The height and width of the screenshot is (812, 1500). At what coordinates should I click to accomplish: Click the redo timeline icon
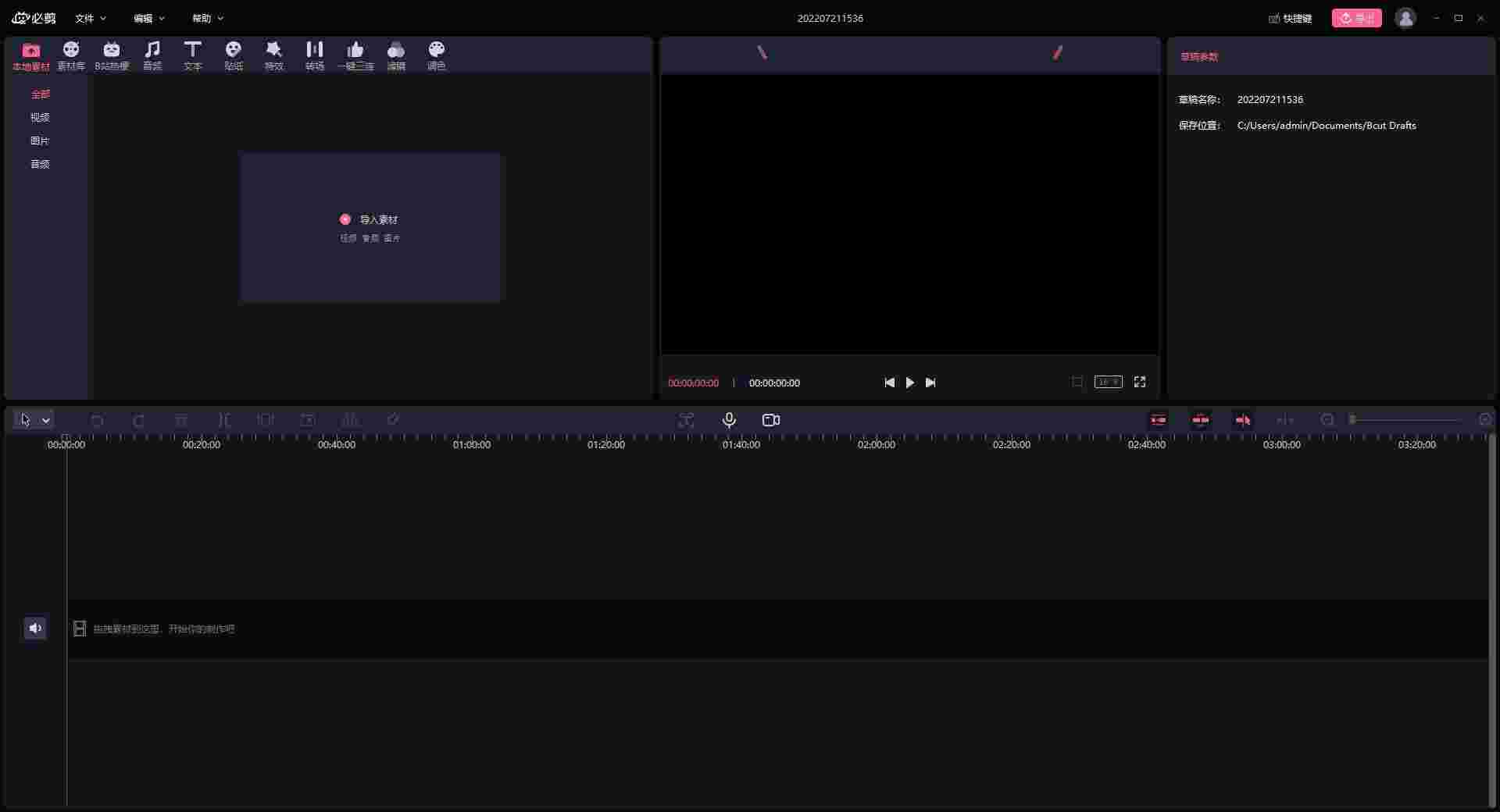point(139,420)
